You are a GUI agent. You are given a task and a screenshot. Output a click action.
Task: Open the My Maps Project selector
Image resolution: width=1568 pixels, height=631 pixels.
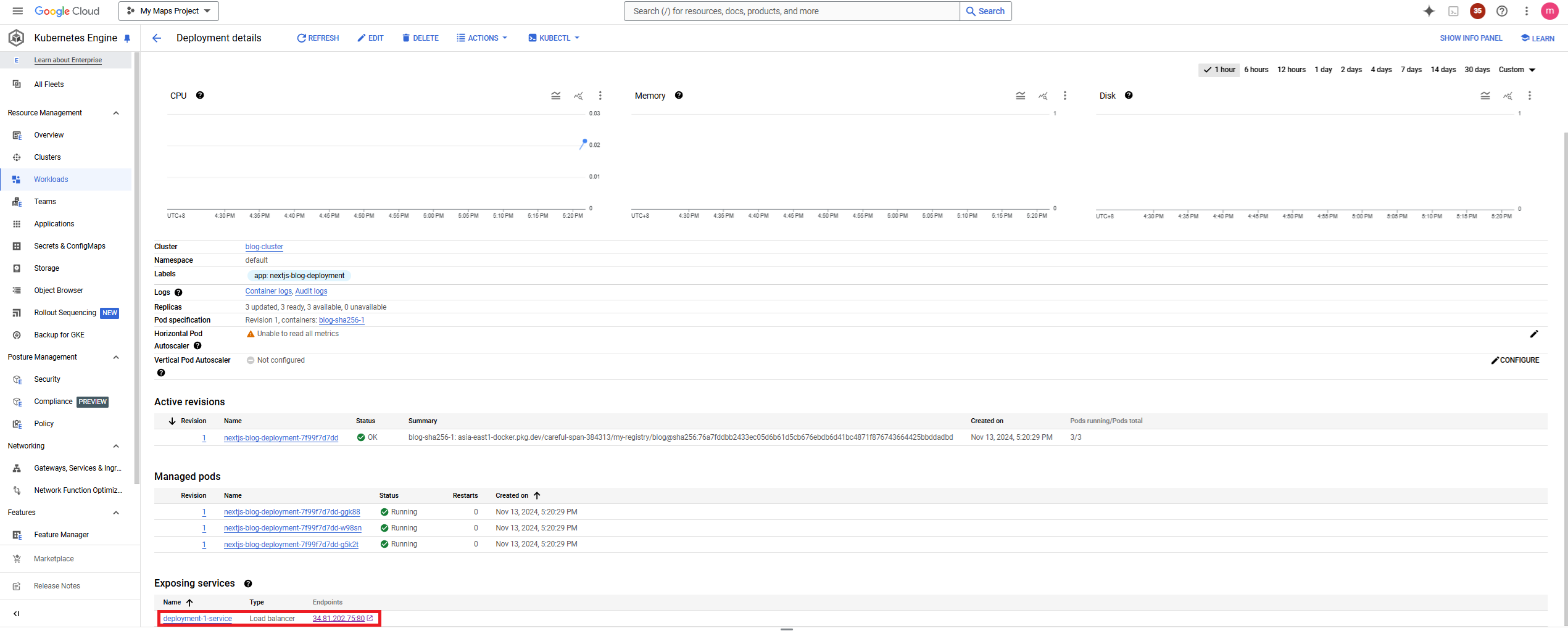click(x=168, y=11)
